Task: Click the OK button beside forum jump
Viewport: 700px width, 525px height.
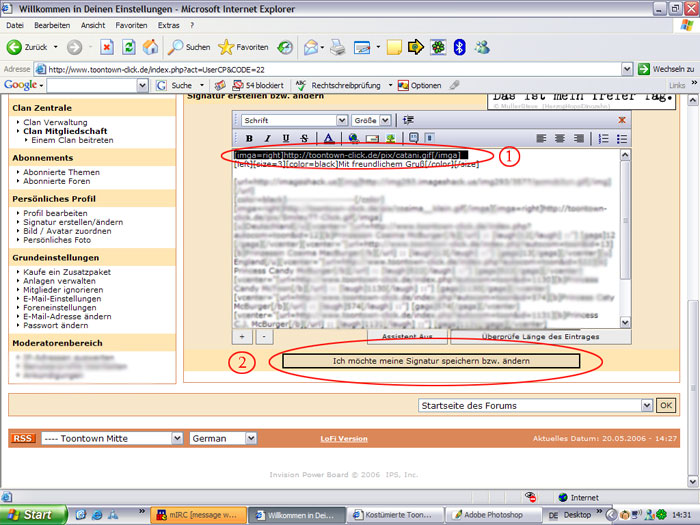Action: (x=666, y=405)
